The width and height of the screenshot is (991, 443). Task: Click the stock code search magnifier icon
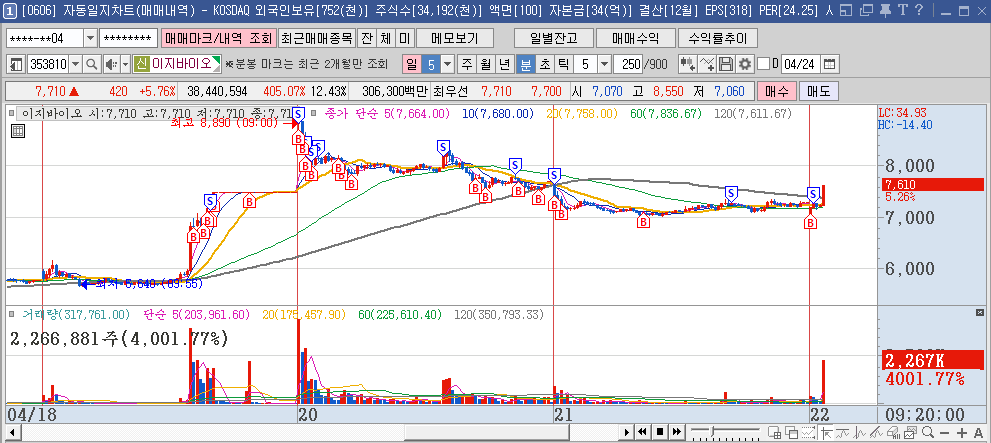click(x=92, y=64)
